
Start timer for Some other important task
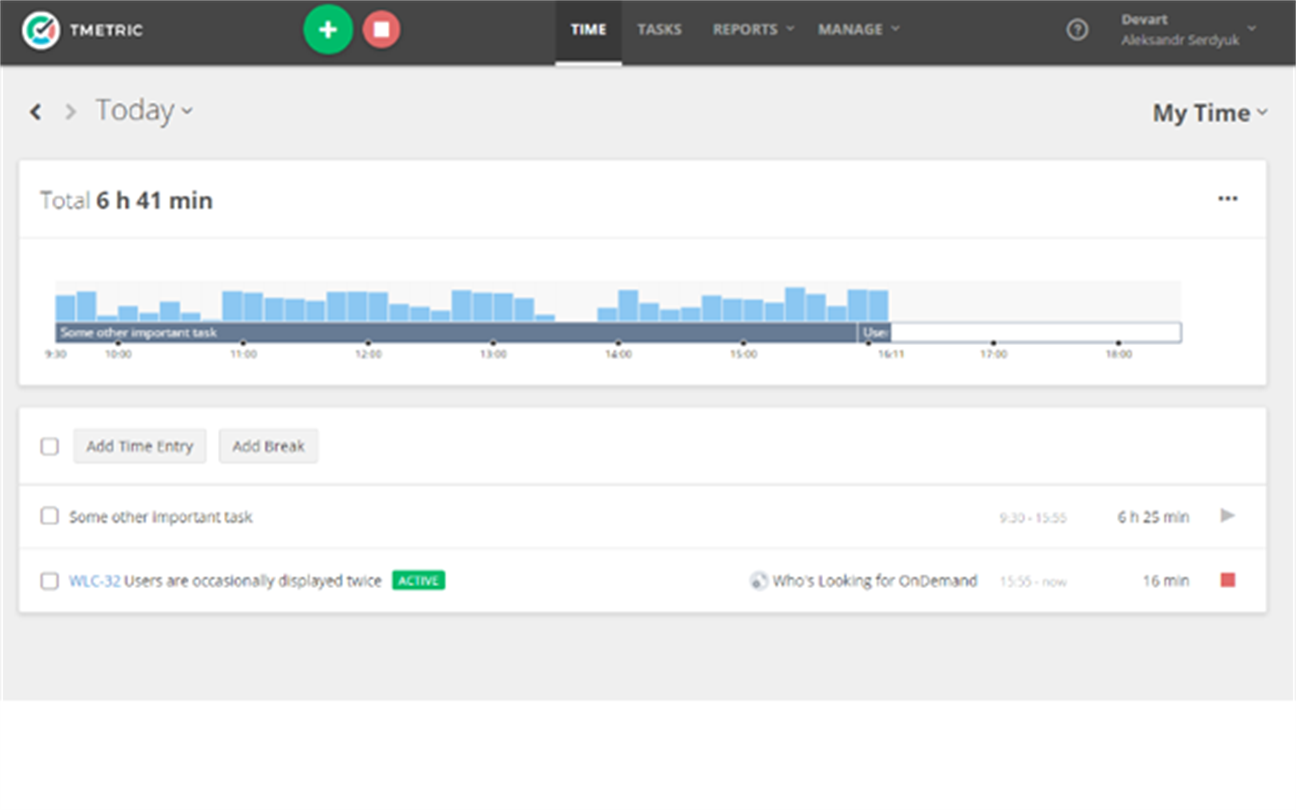pyautogui.click(x=1228, y=516)
